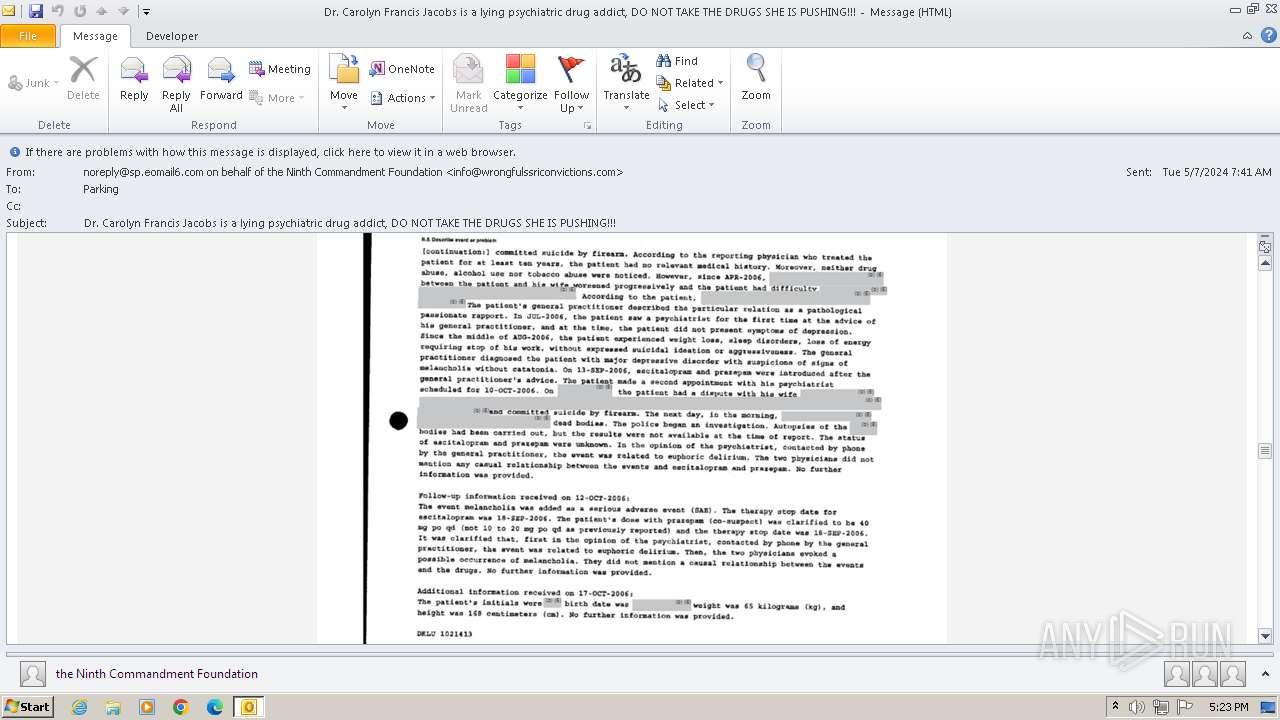The width and height of the screenshot is (1280, 720).
Task: Click the Ninth Commandment Foundation name in People Pane
Action: [157, 674]
